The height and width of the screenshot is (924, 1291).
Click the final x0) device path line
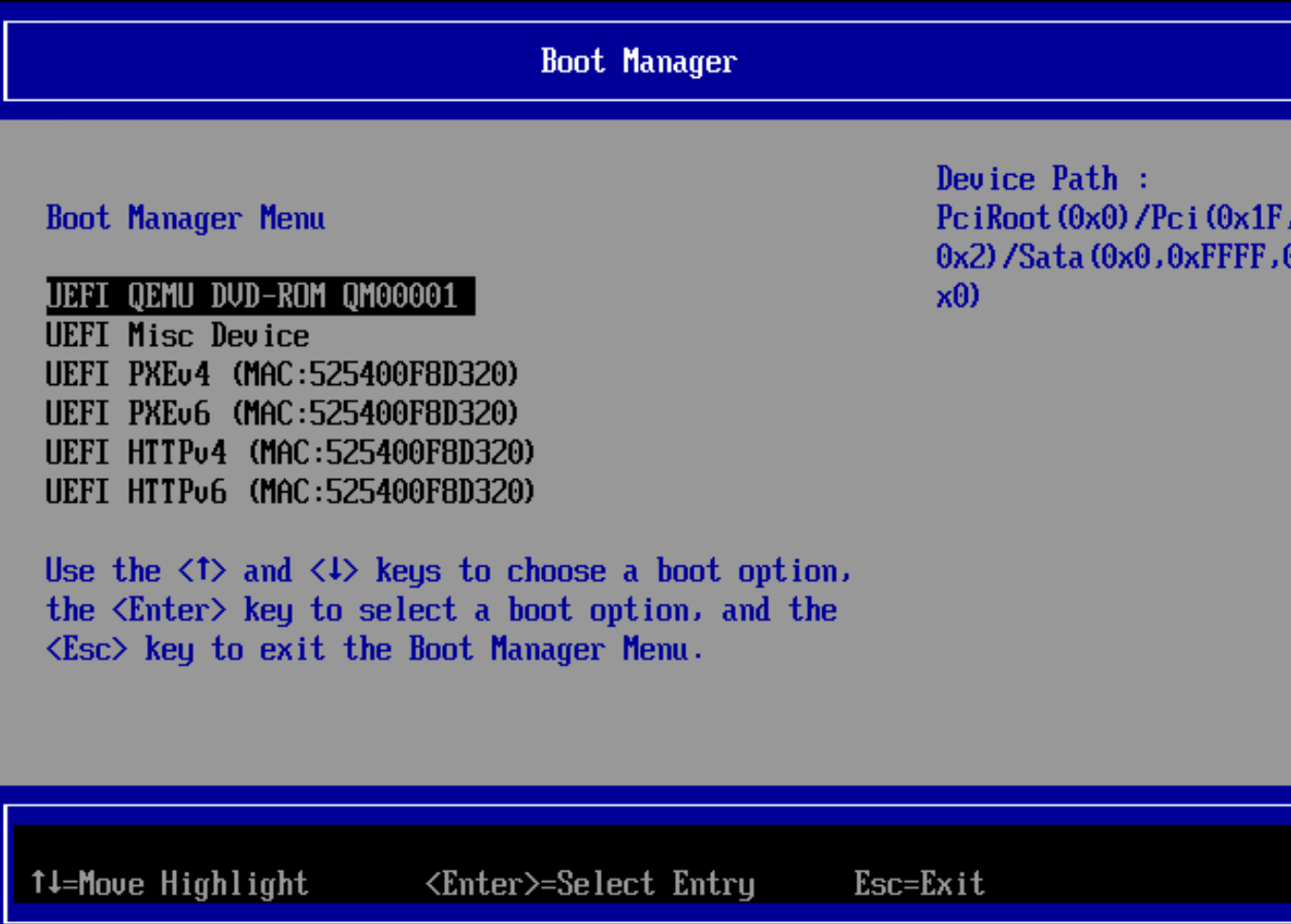coord(957,296)
